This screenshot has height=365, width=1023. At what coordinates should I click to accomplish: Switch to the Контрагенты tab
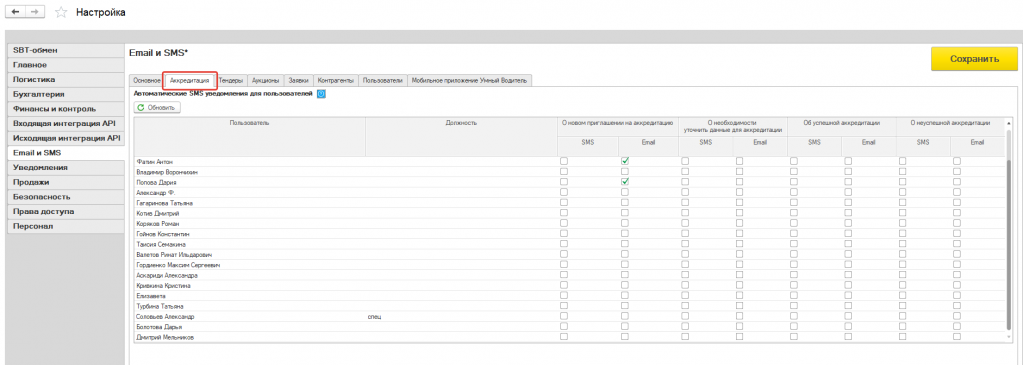coord(336,80)
